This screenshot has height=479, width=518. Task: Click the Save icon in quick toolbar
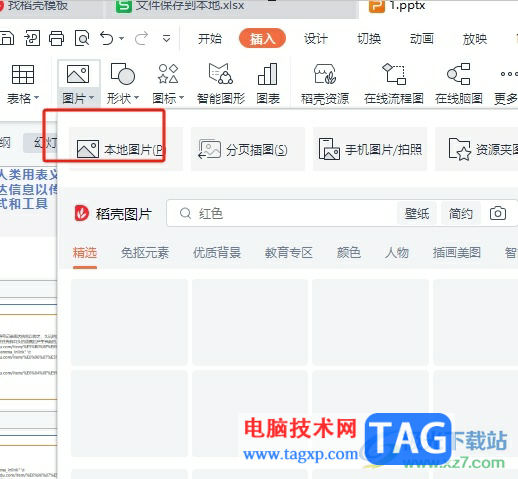(x=7, y=38)
